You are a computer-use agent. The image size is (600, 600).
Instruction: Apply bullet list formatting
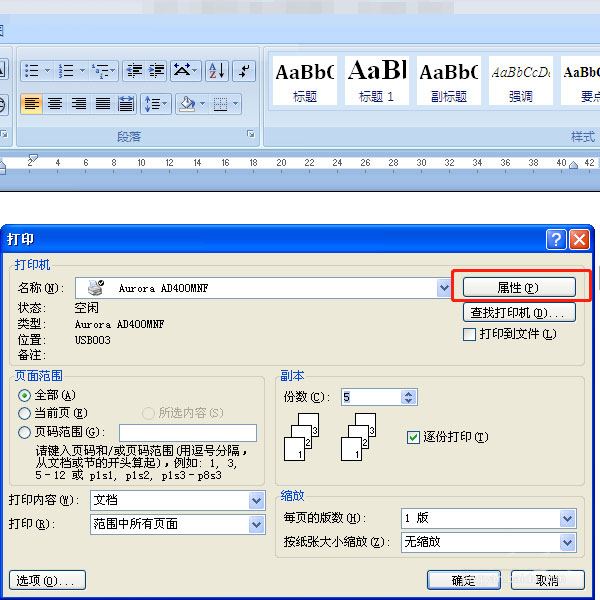point(31,71)
